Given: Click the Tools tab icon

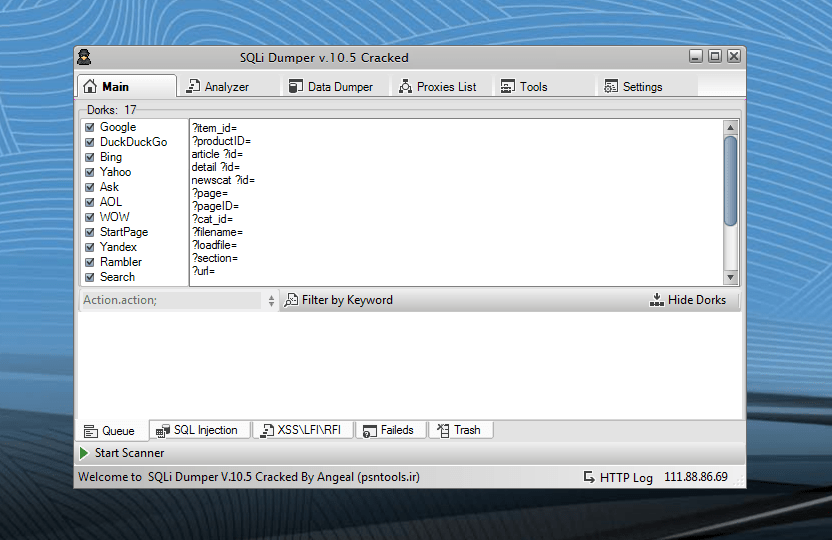Looking at the screenshot, I should (508, 86).
